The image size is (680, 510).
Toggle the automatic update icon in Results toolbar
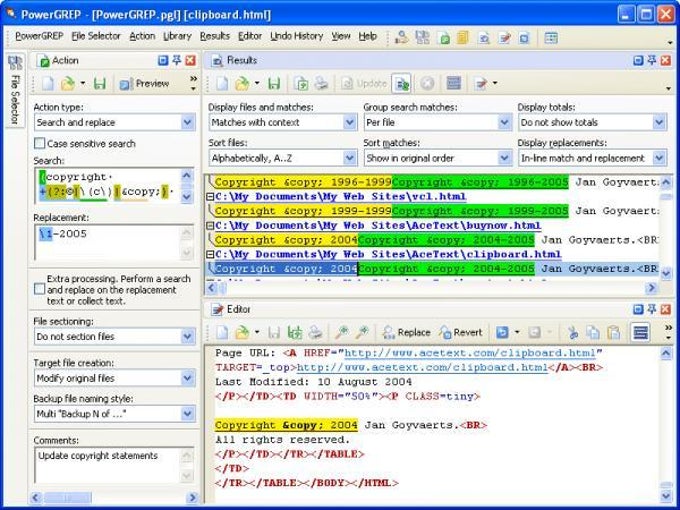(x=401, y=83)
